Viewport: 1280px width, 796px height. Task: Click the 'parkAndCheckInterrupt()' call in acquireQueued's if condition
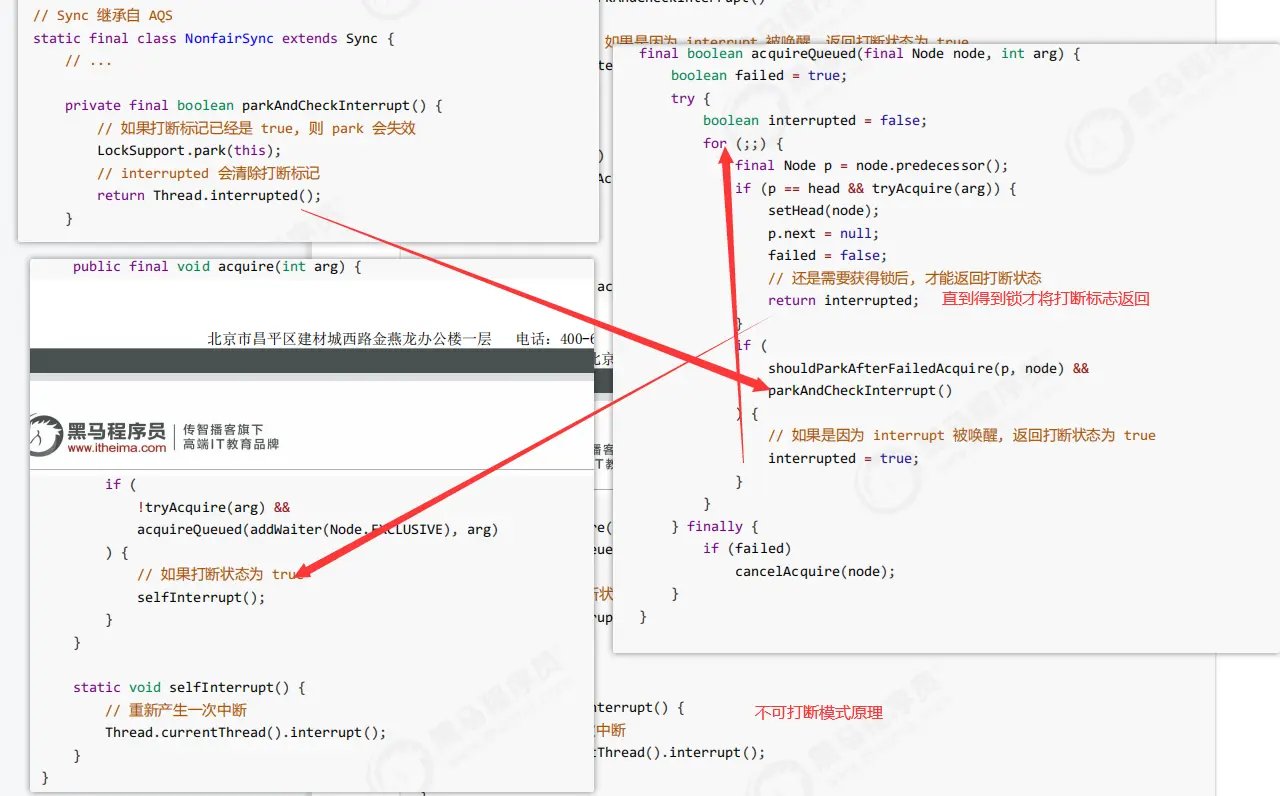coord(860,390)
